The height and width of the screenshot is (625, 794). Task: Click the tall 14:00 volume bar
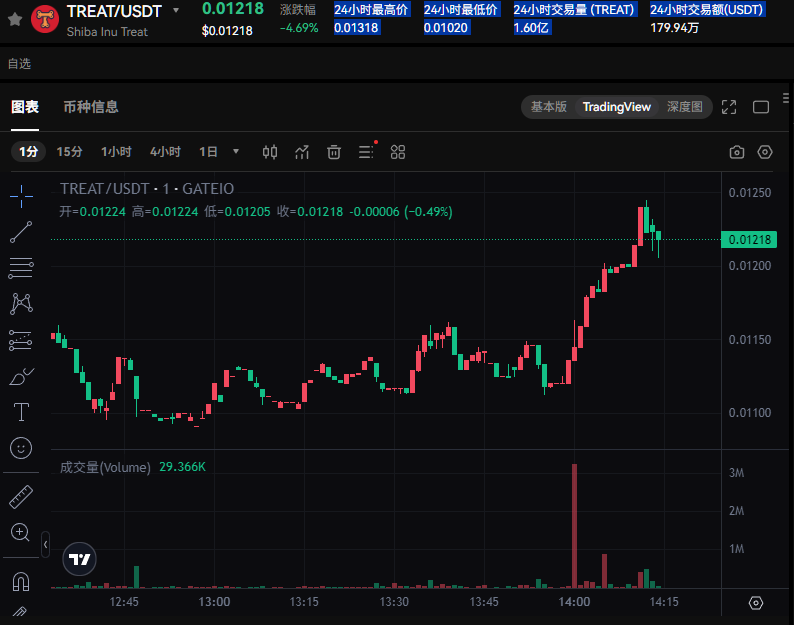pos(574,526)
